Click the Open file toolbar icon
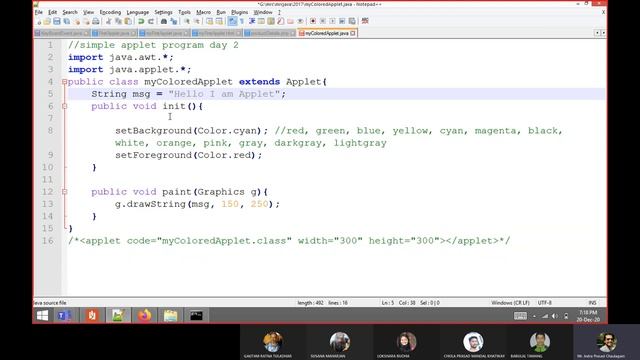The height and width of the screenshot is (360, 640). 47,21
